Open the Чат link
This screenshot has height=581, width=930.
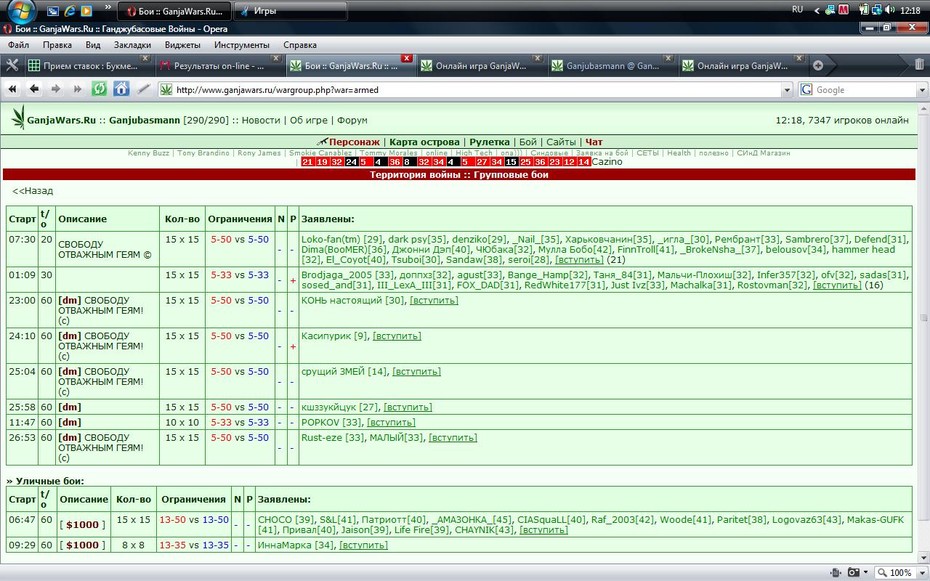tap(594, 142)
